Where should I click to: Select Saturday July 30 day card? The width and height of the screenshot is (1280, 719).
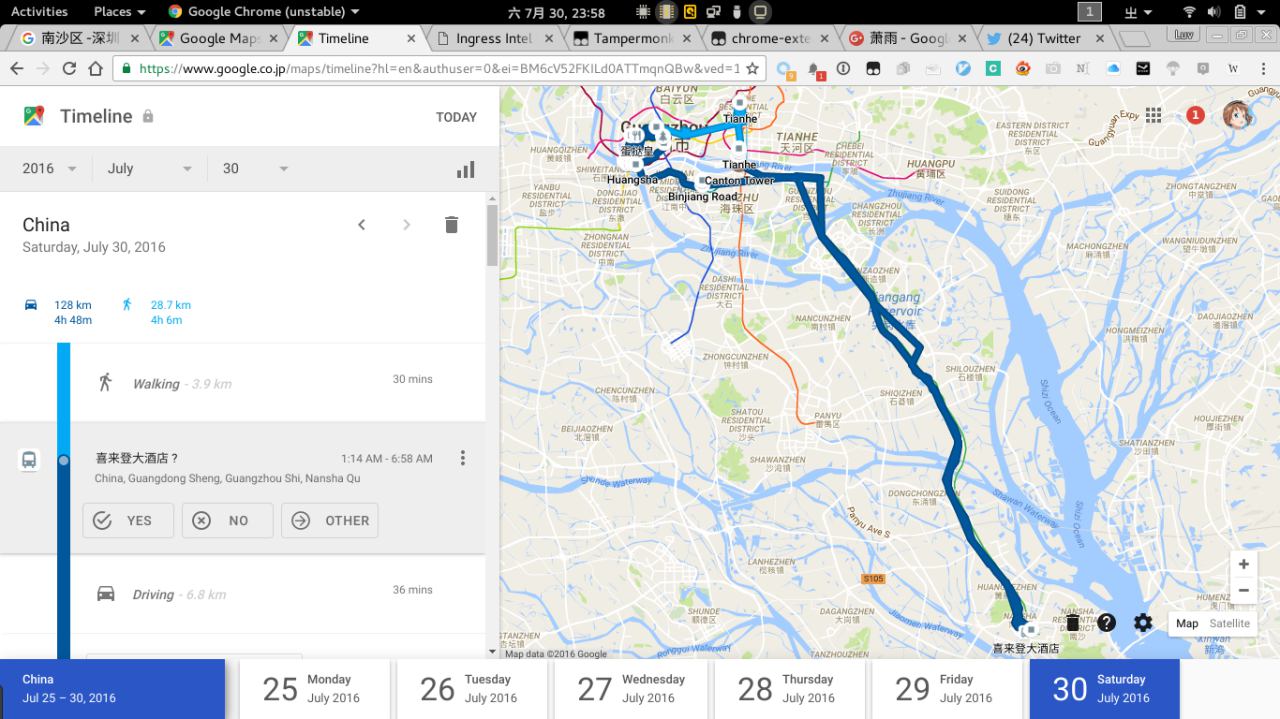tap(1105, 689)
